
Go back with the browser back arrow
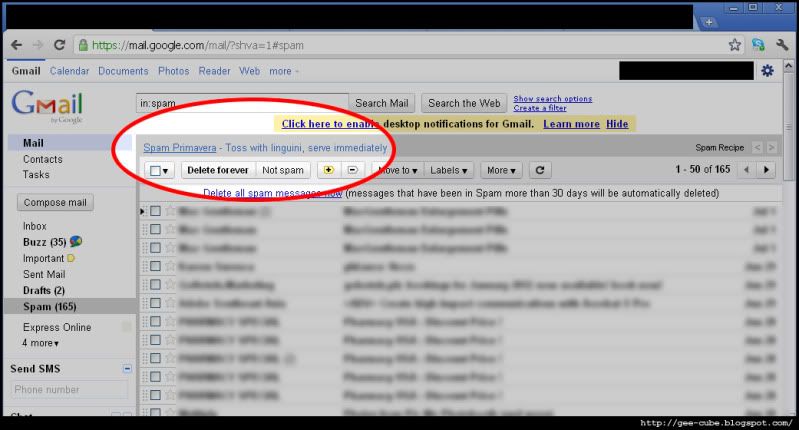click(x=16, y=45)
